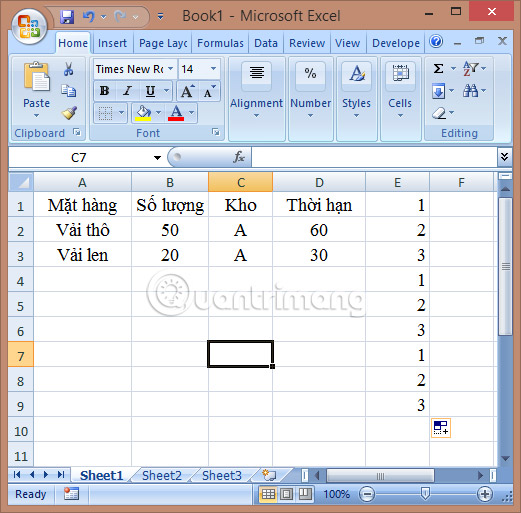This screenshot has width=521, height=513.
Task: Select cell containing 'Thời hạn'
Action: click(319, 205)
